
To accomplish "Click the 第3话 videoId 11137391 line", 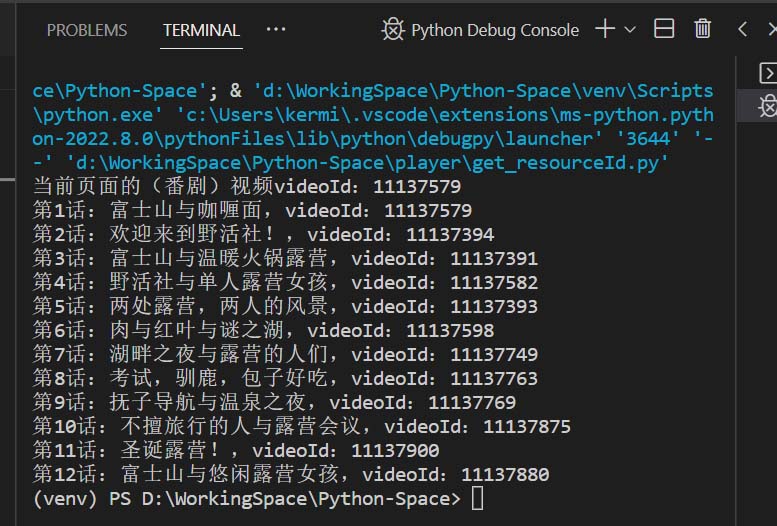I will coord(285,258).
